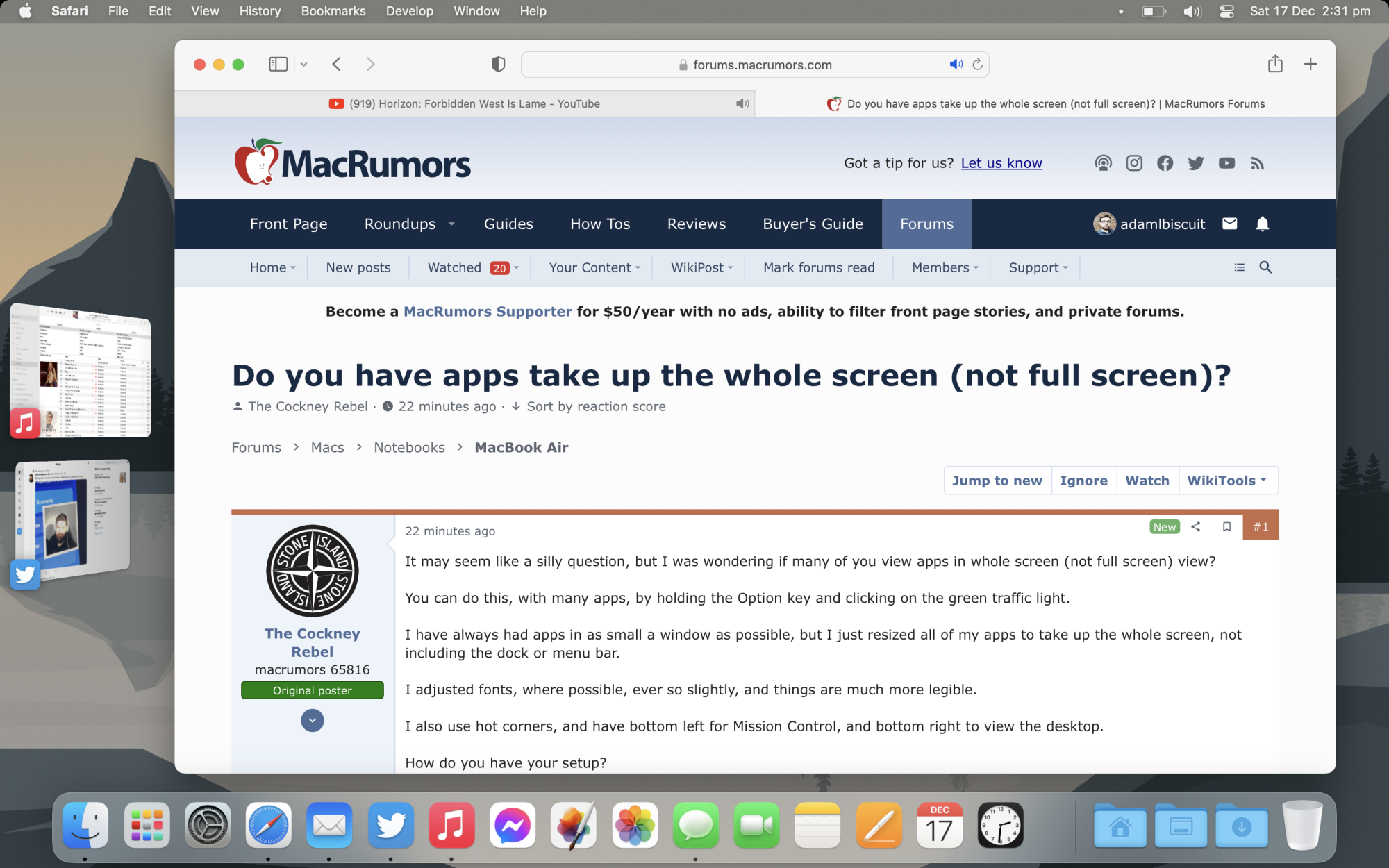The width and height of the screenshot is (1389, 868).
Task: Click the forum search magnifier icon
Action: click(x=1265, y=267)
